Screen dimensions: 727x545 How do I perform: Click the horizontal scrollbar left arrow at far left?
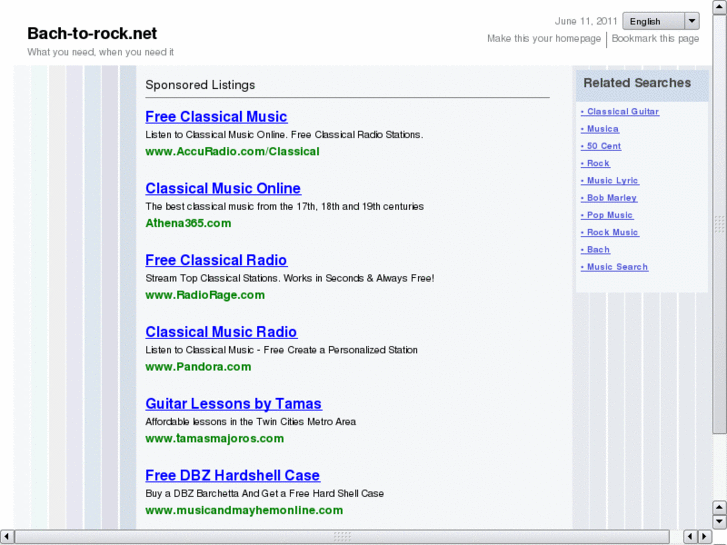[x=6, y=537]
